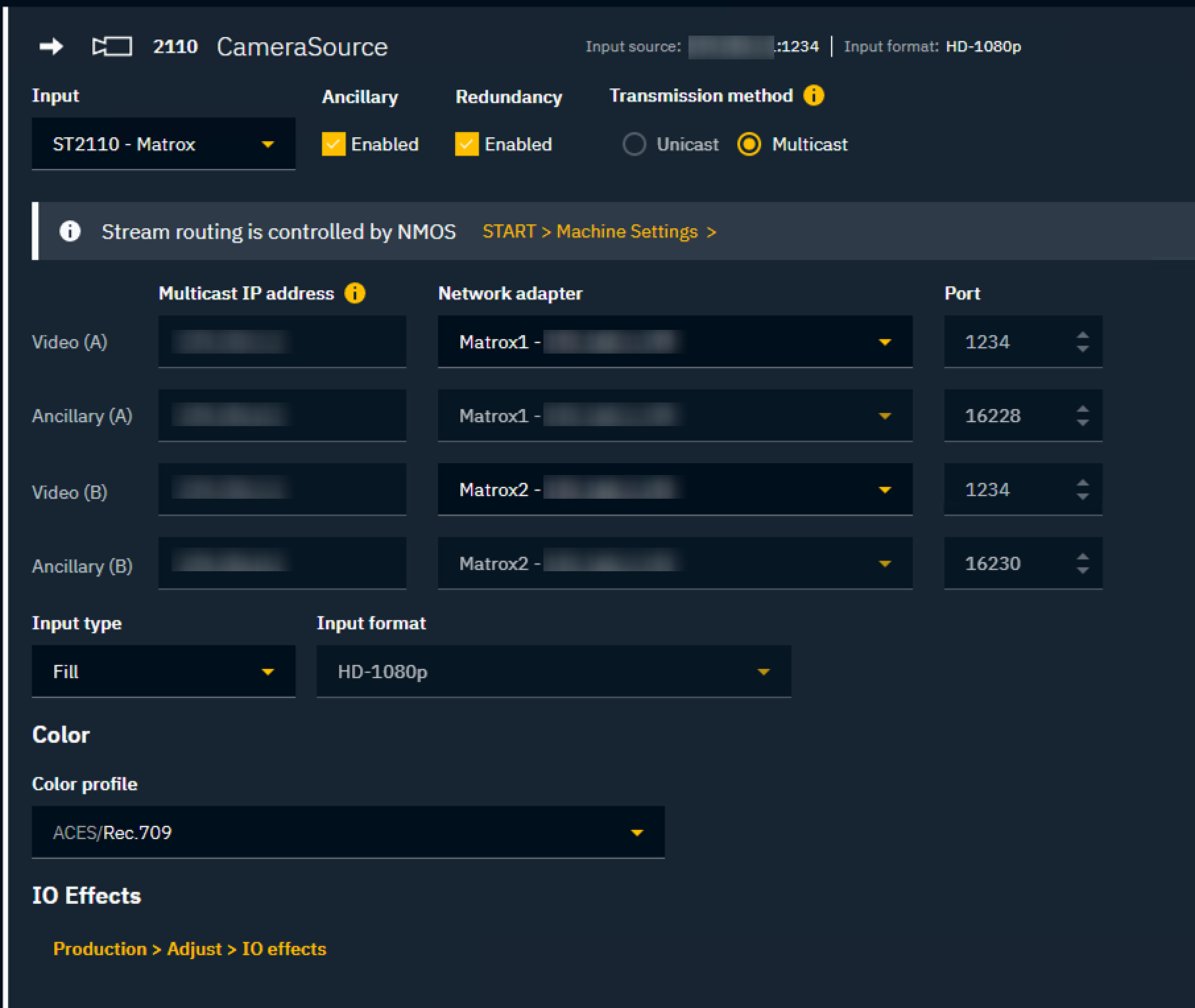Click info icon in NMOS routing banner
Screen dimensions: 1195x1008
click(70, 232)
